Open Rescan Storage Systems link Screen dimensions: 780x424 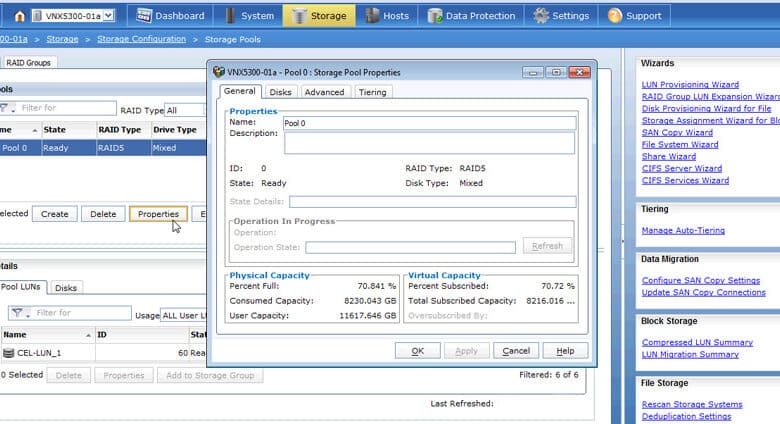tap(692, 404)
